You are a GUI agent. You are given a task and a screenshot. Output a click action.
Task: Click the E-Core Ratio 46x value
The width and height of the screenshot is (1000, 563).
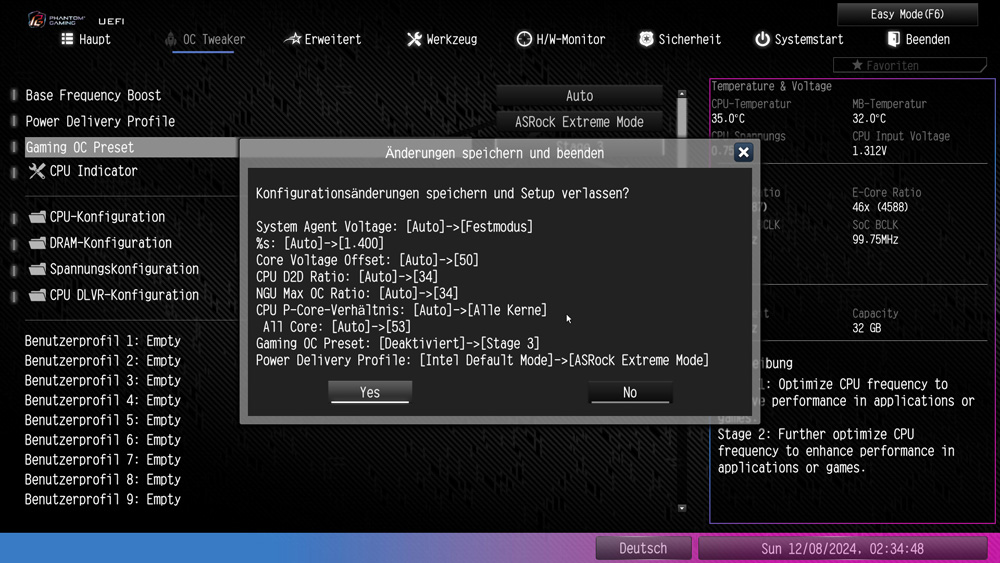pos(880,207)
